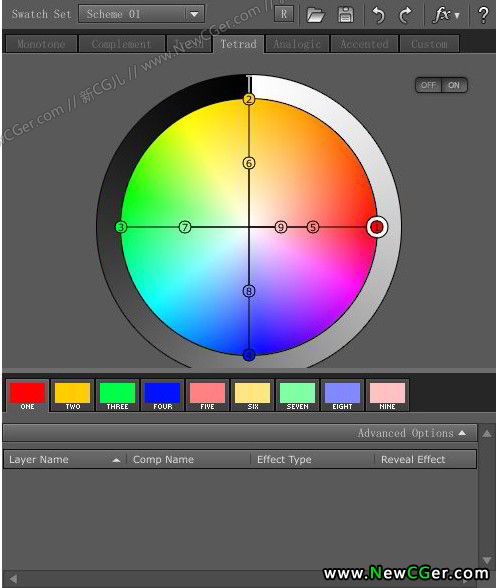Select color handle 3 on green edge
The width and height of the screenshot is (498, 588).
coord(121,227)
